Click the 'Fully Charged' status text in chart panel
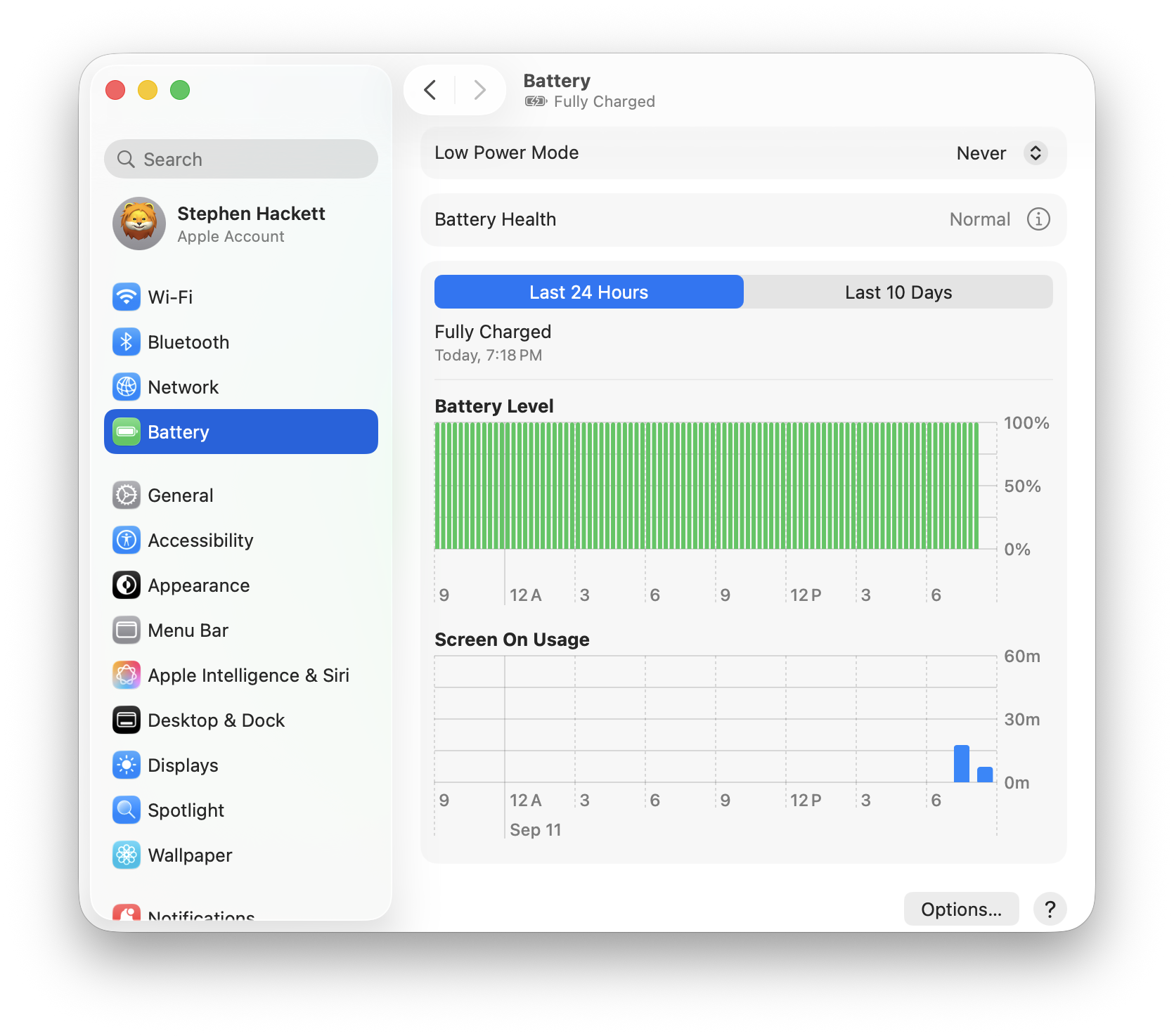The image size is (1174, 1036). click(x=493, y=332)
